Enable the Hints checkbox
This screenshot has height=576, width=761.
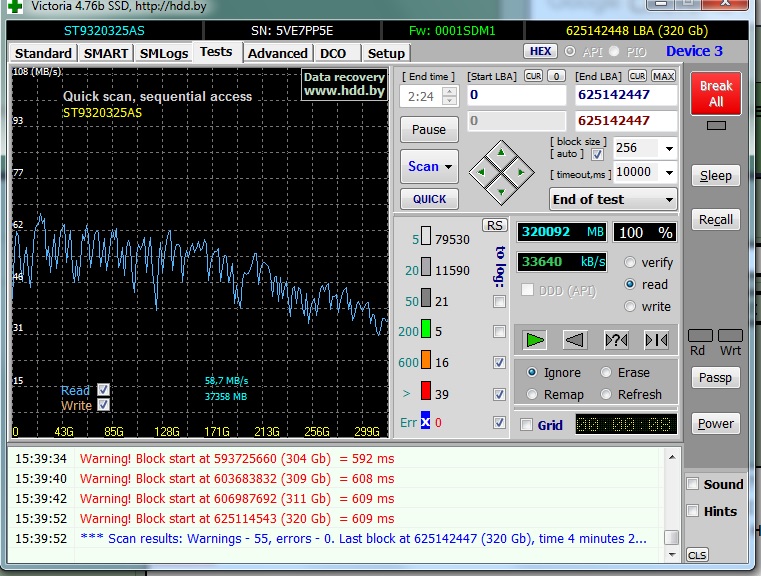pyautogui.click(x=693, y=510)
